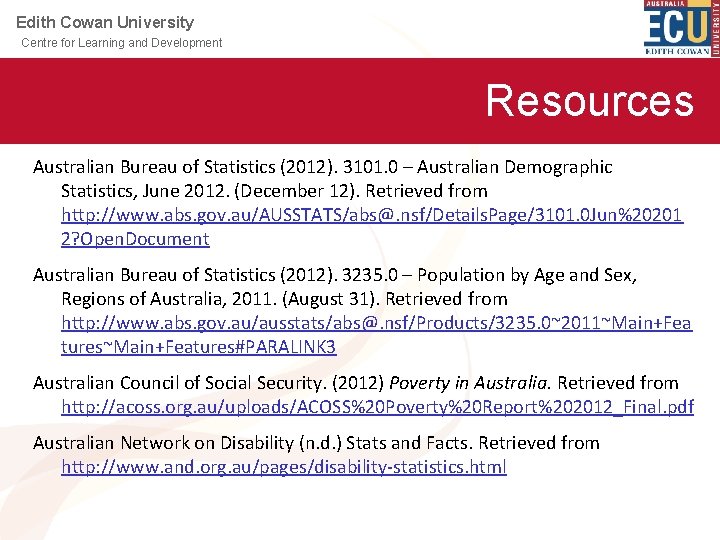Image resolution: width=720 pixels, height=540 pixels.
Task: Open the ACOSS Poverty Report PDF link
Action: (377, 407)
